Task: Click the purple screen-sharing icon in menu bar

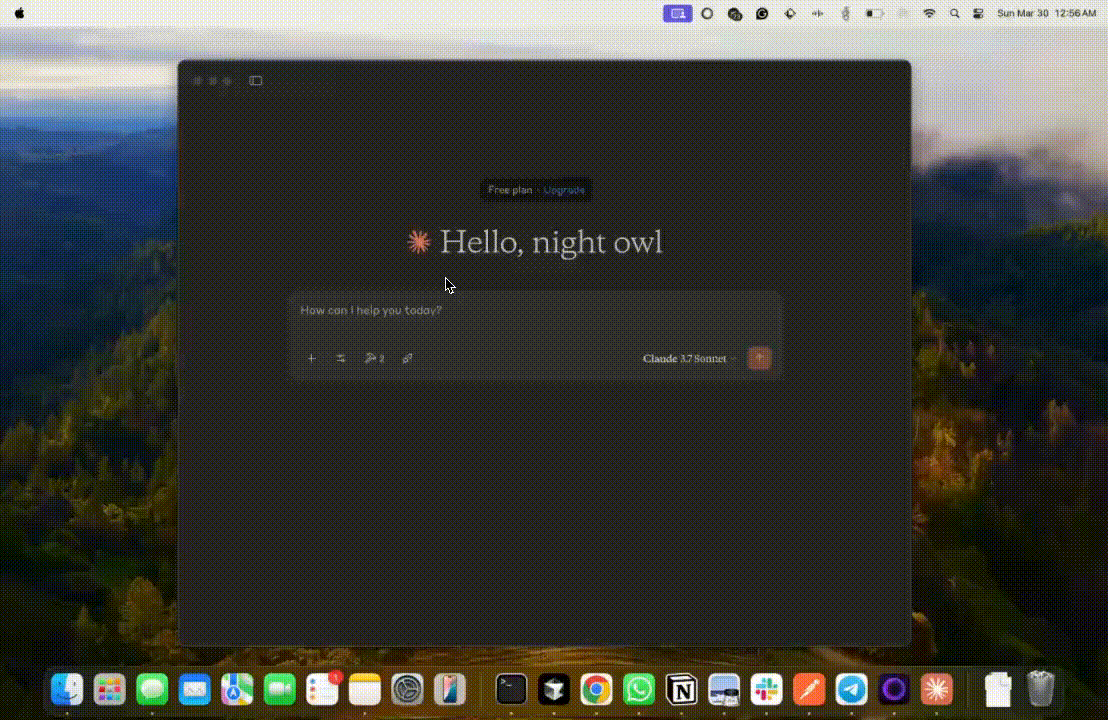Action: tap(677, 13)
